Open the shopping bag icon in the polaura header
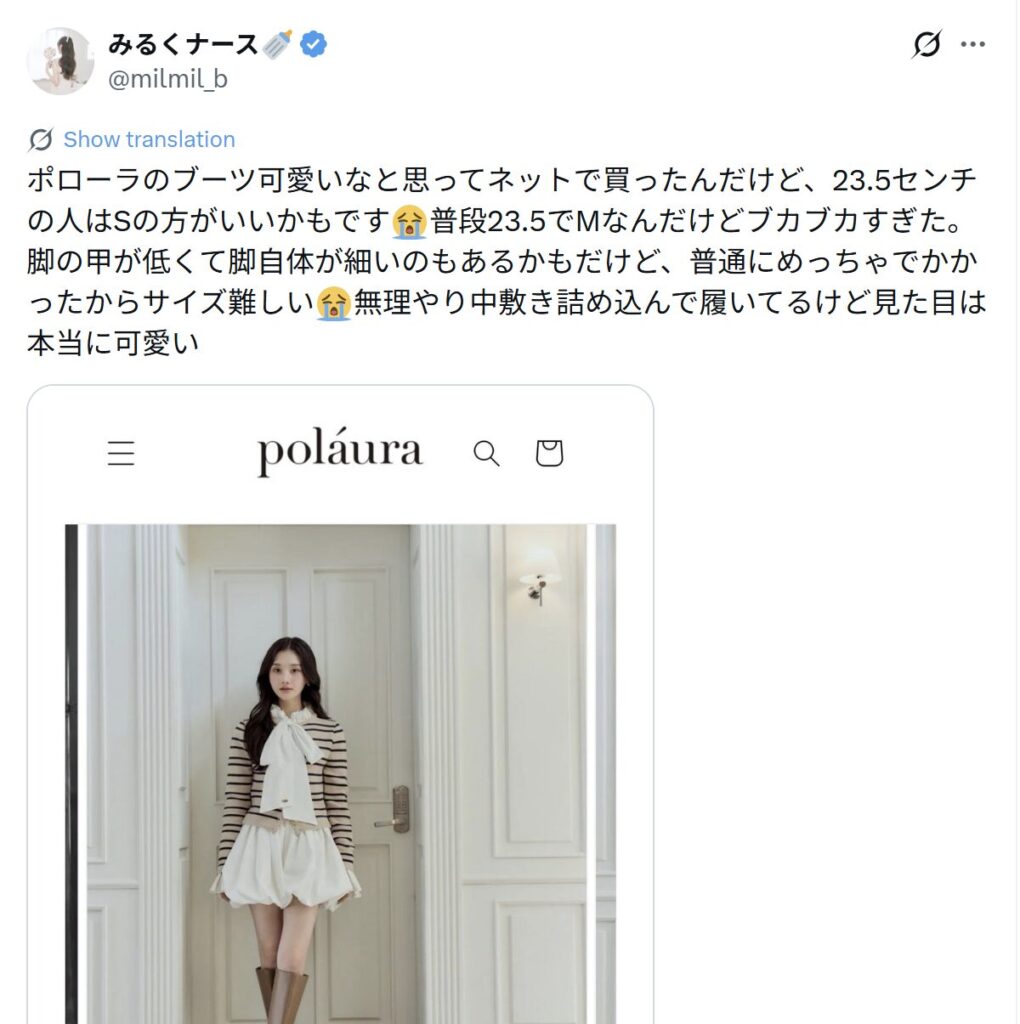 549,453
